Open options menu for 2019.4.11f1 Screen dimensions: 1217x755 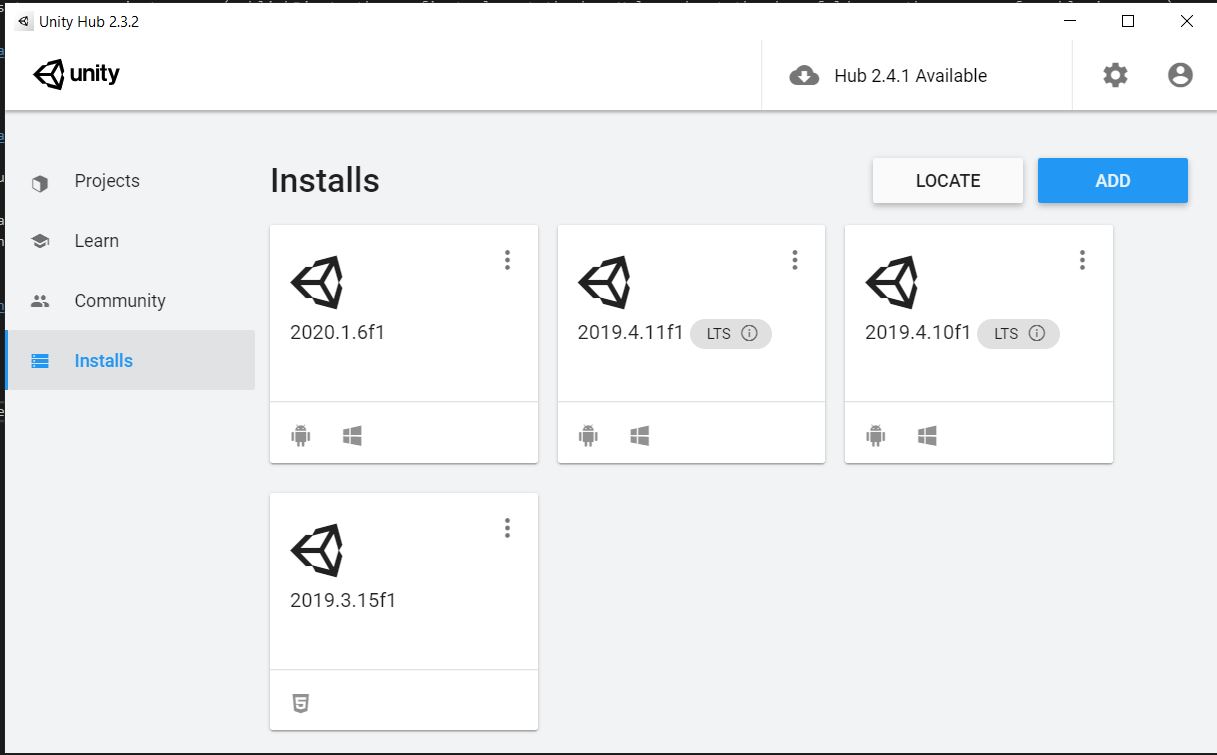point(795,260)
